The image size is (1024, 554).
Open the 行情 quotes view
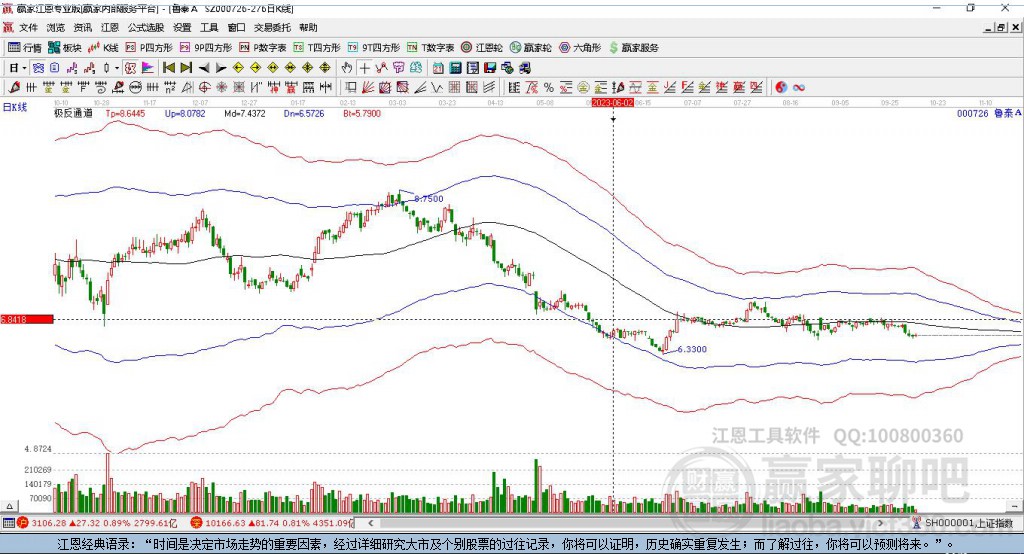(x=24, y=48)
